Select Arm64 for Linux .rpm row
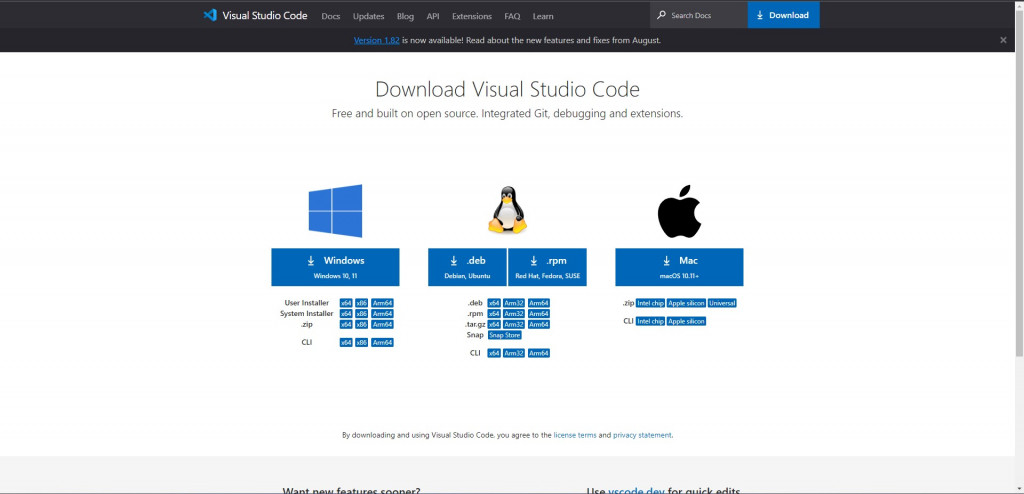Image resolution: width=1024 pixels, height=494 pixels. 539,314
